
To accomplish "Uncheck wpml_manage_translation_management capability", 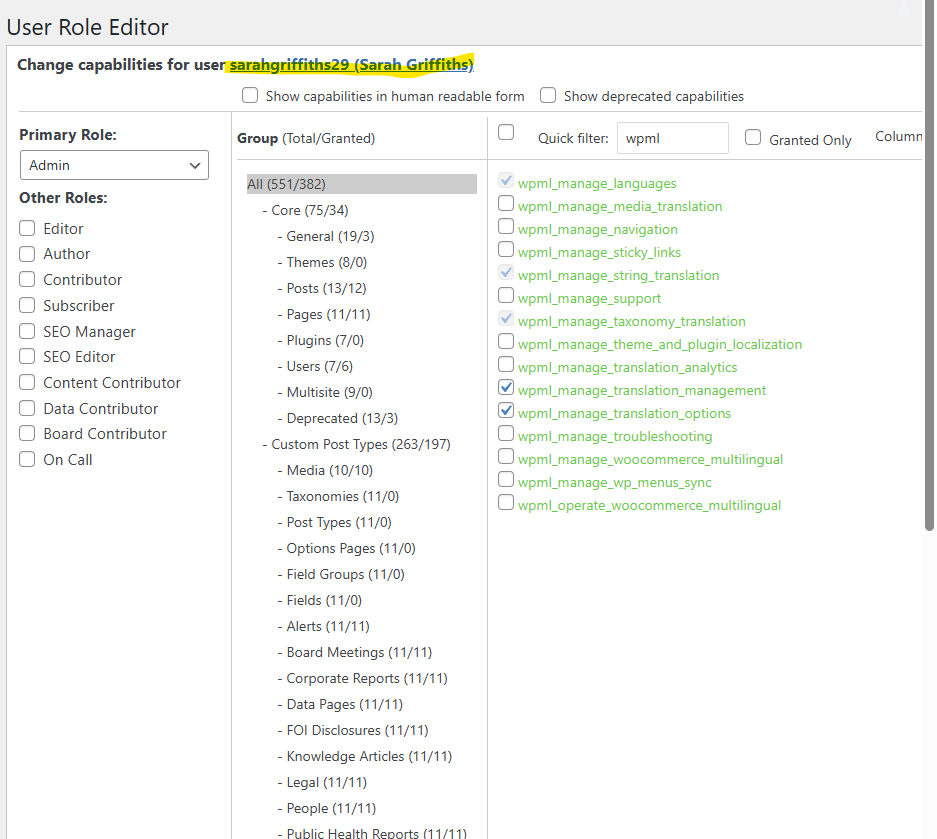I will pos(506,387).
